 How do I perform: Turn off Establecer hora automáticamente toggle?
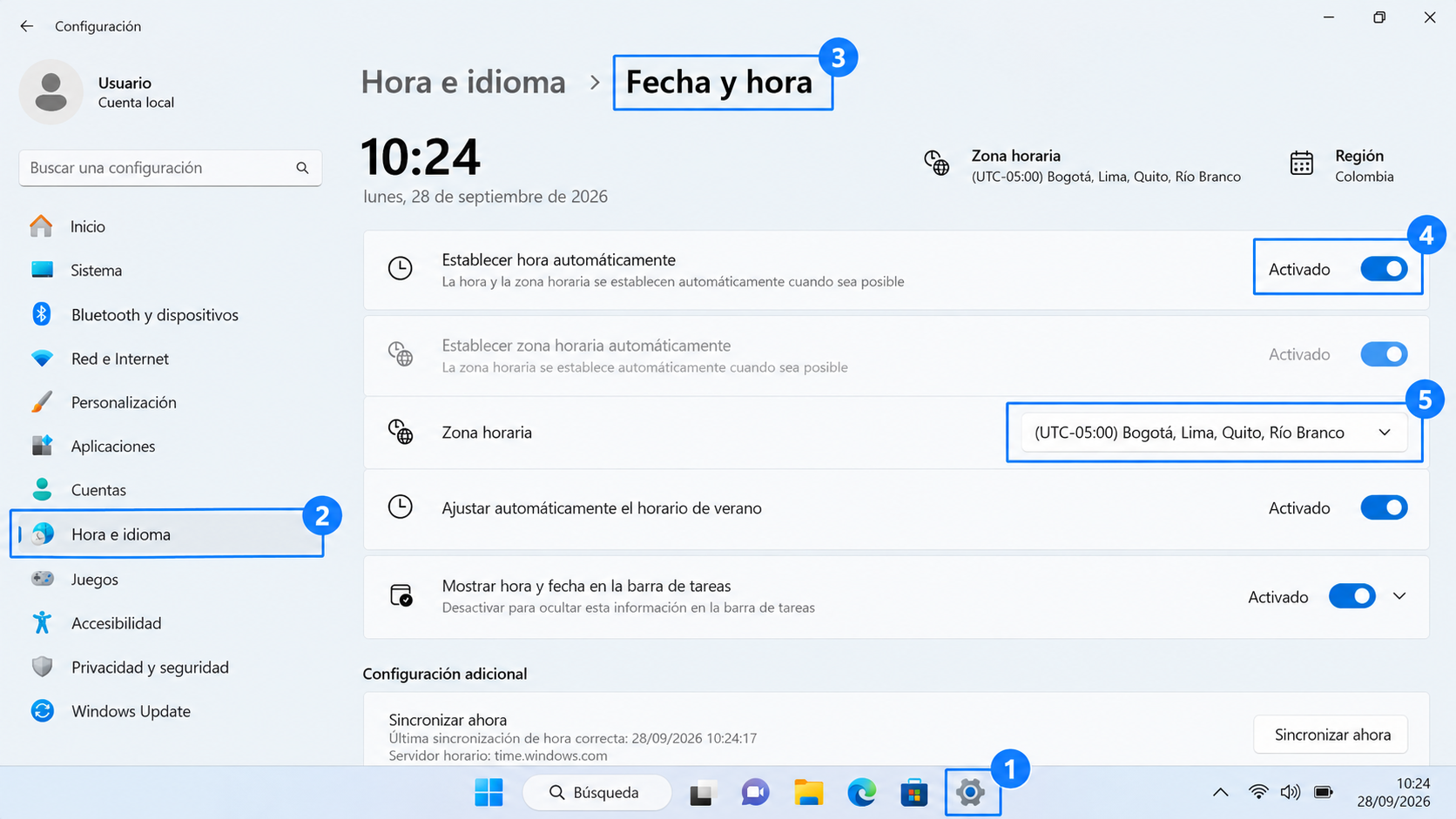1385,269
